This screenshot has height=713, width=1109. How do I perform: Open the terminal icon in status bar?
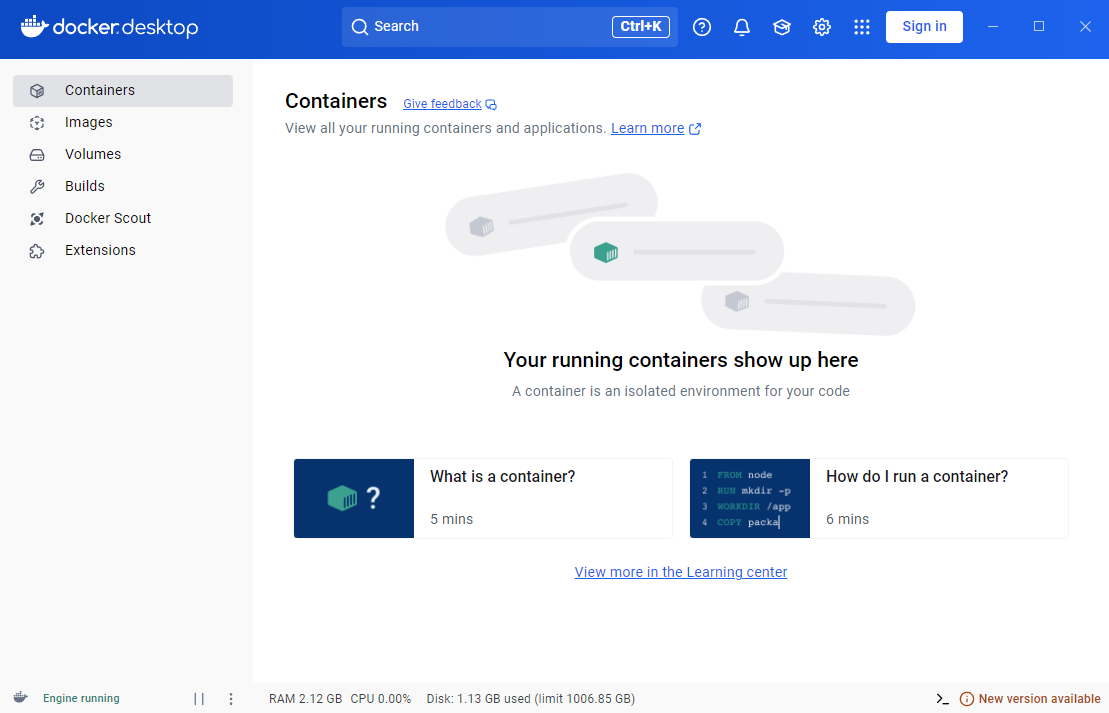942,699
